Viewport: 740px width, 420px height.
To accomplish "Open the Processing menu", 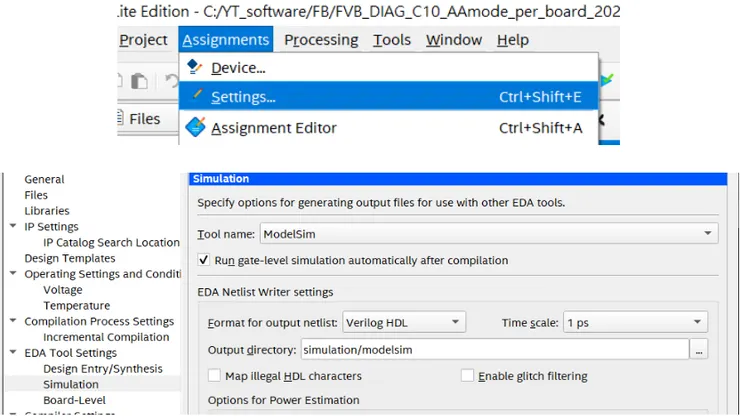I will click(320, 40).
